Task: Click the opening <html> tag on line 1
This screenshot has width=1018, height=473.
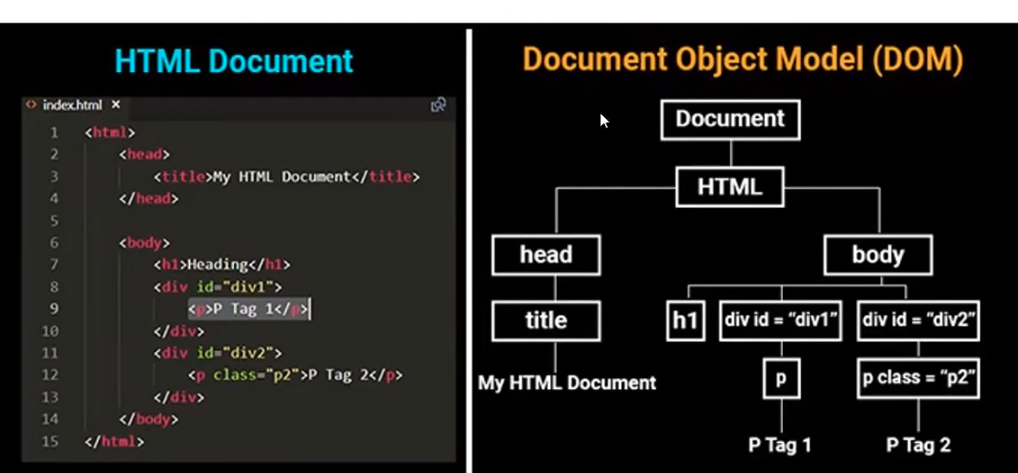Action: click(110, 132)
